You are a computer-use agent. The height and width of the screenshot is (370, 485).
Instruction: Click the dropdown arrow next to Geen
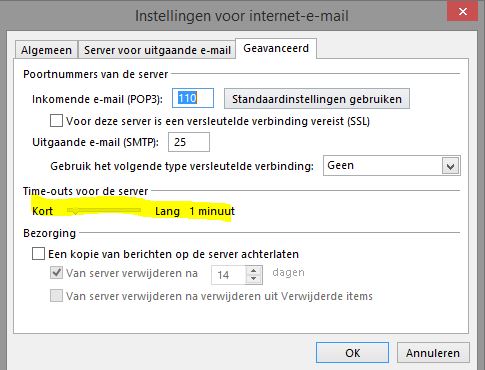click(x=450, y=166)
